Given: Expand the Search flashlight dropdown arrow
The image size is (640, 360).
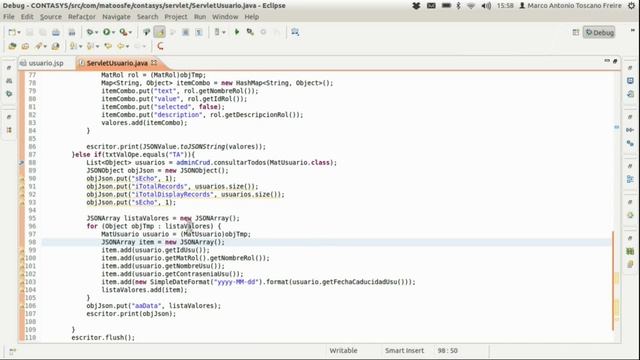Looking at the screenshot, I should [x=45, y=47].
